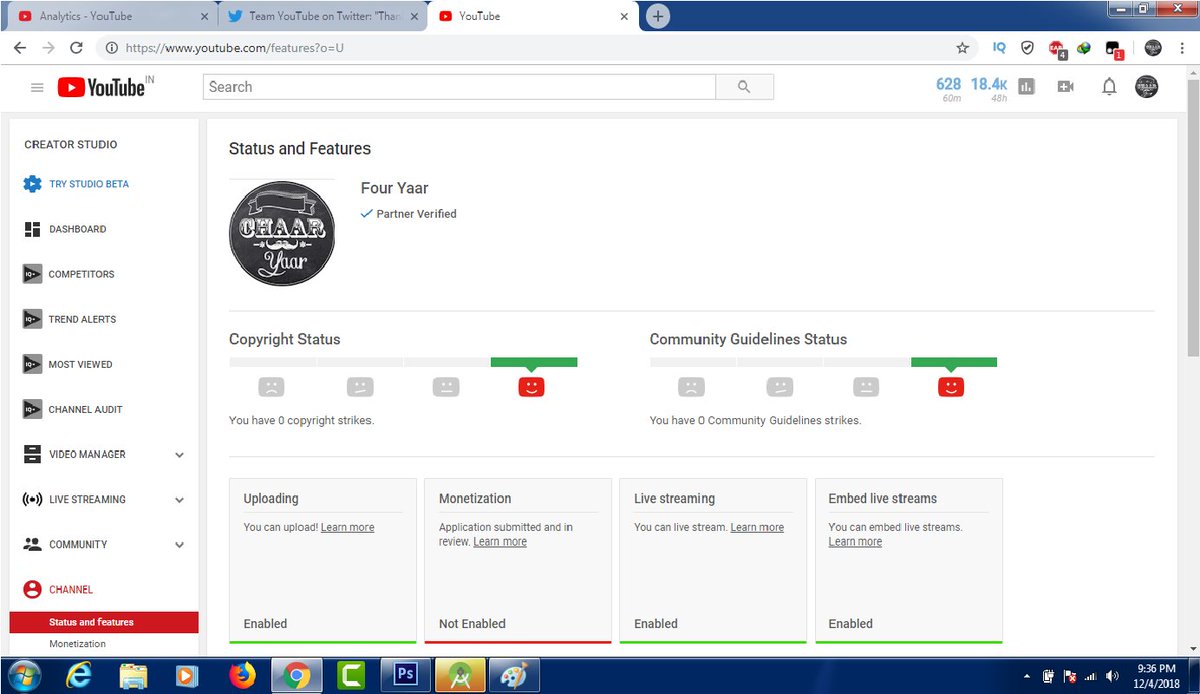Click into the YouTube search field
1200x694 pixels.
point(459,87)
